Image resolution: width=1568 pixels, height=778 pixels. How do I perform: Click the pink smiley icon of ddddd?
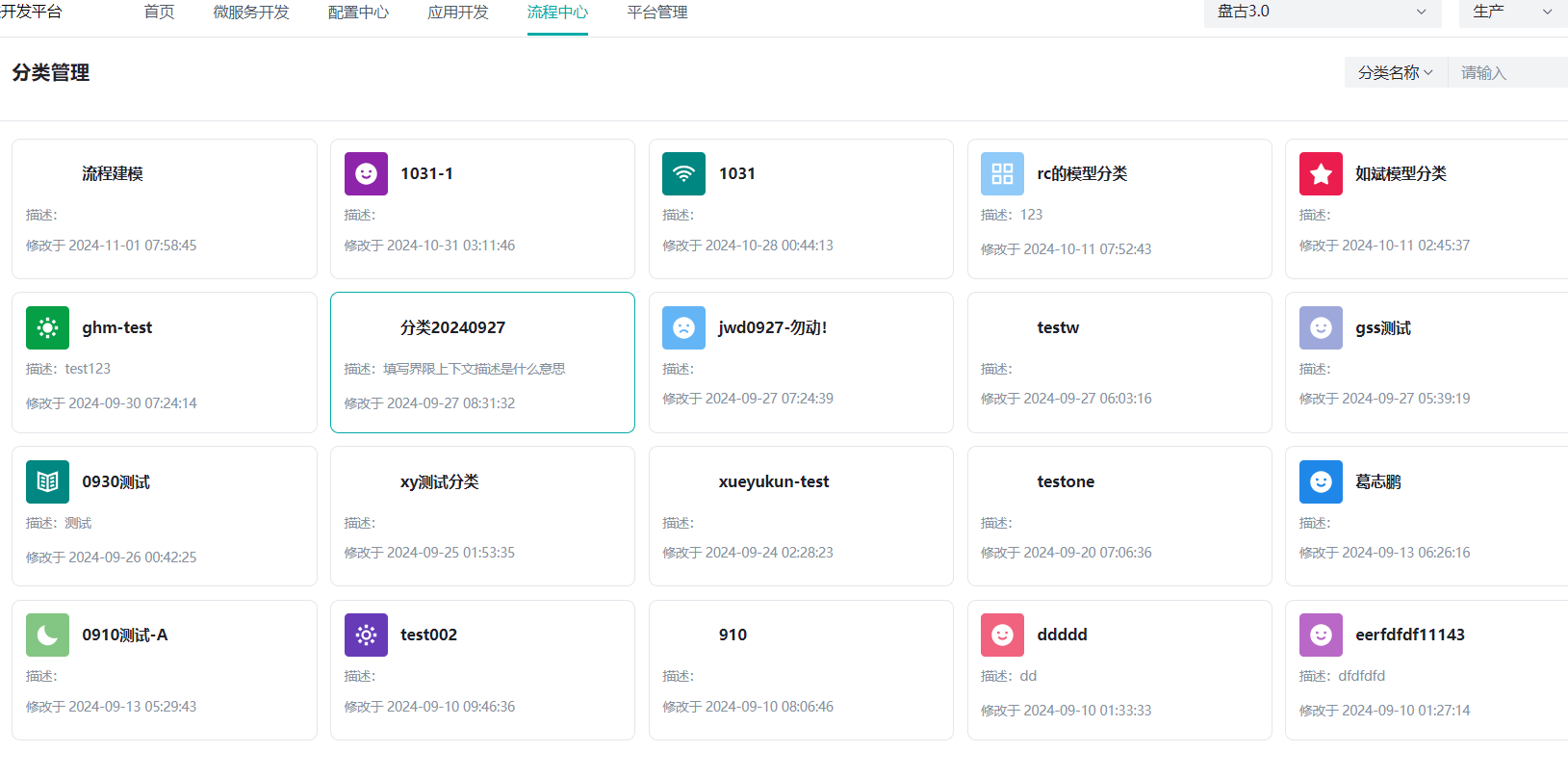(1002, 635)
